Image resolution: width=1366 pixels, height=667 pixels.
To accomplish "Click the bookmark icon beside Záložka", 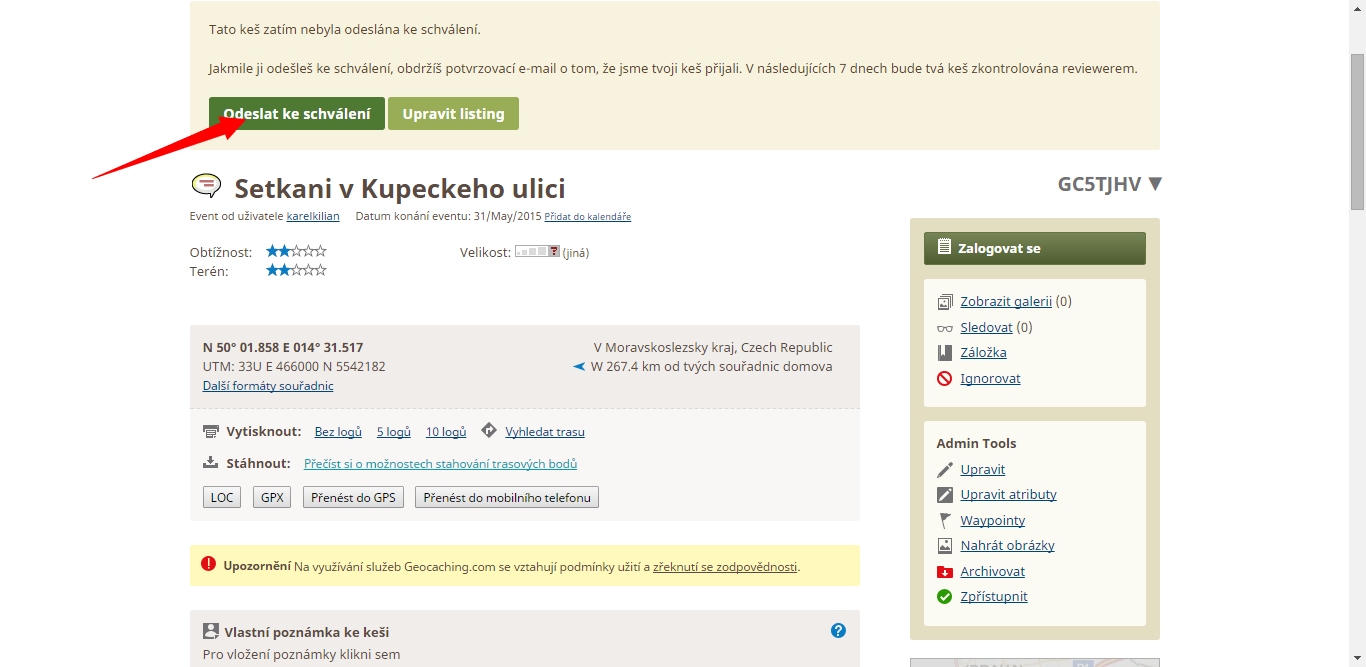I will click(944, 353).
